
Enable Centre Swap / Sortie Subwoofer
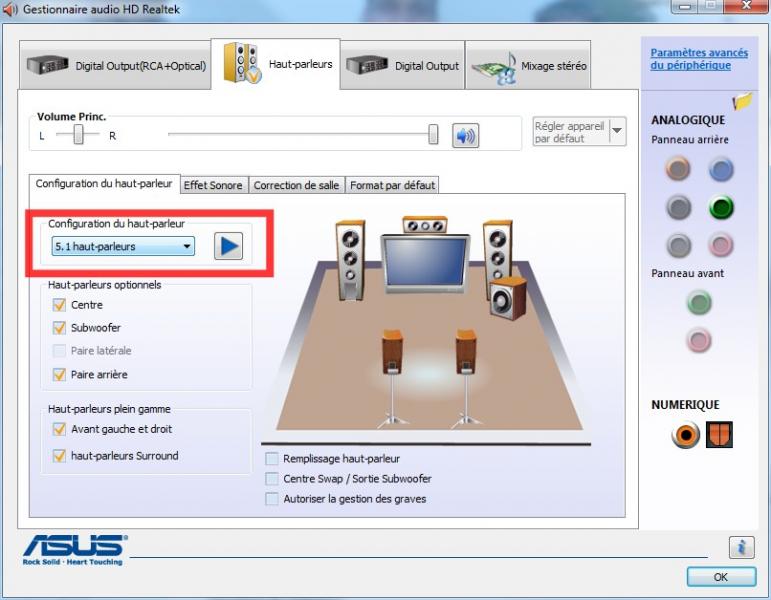271,479
